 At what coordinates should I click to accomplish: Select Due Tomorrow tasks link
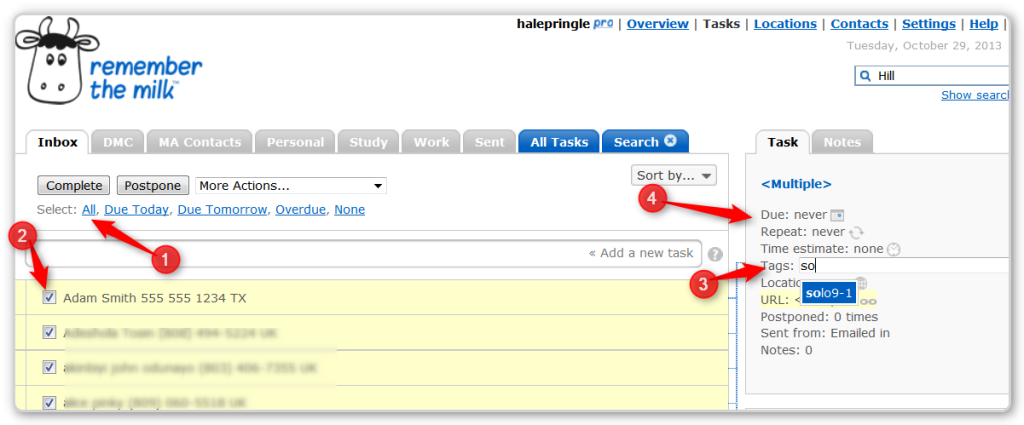point(222,210)
